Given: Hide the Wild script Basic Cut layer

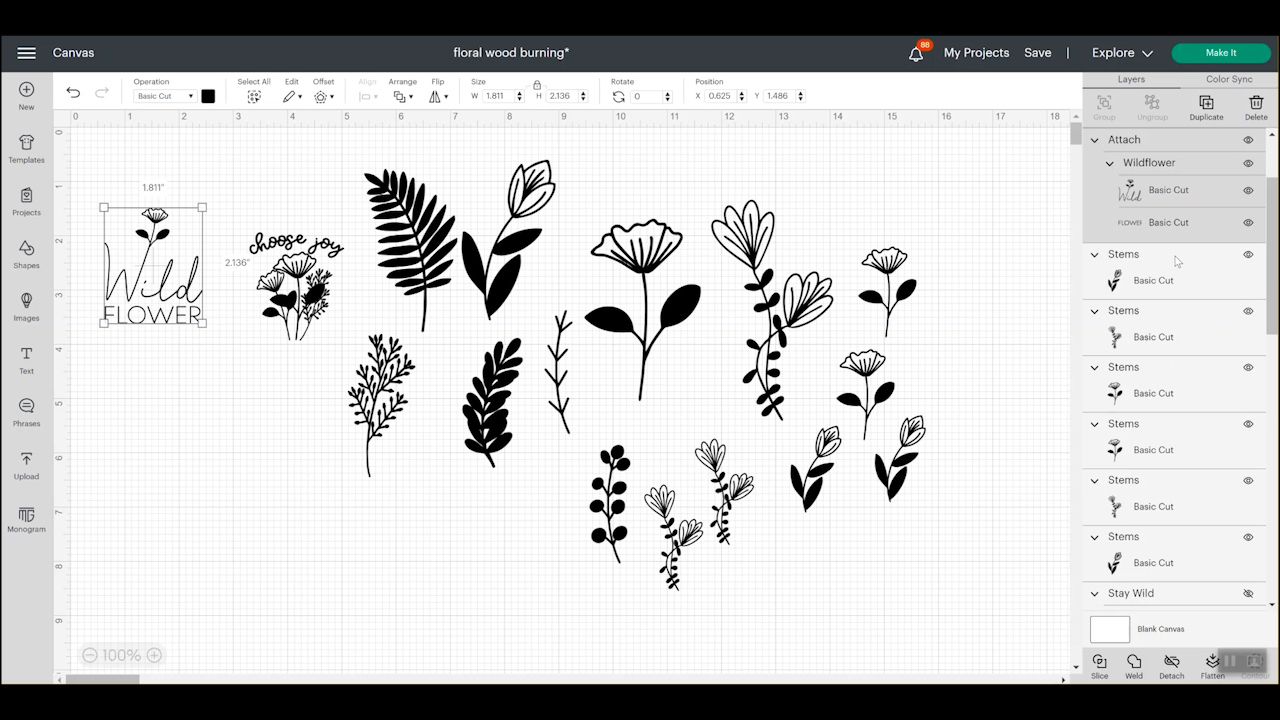Looking at the screenshot, I should 1248,190.
